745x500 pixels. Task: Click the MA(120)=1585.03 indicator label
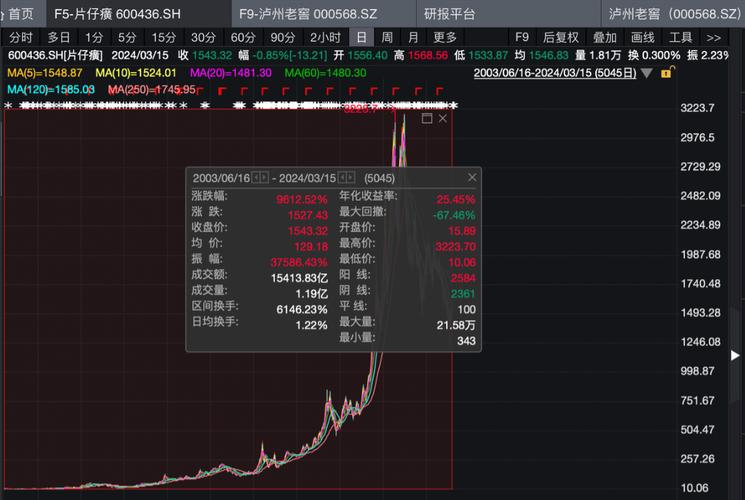click(51, 90)
